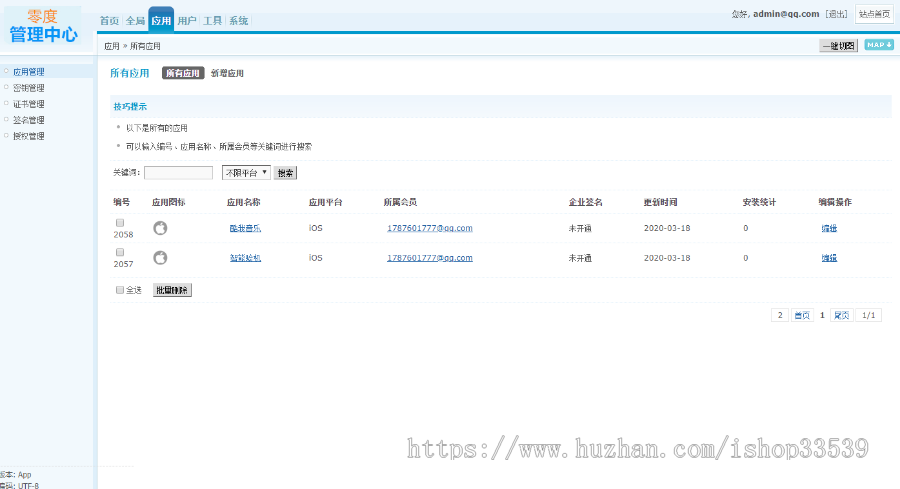This screenshot has width=900, height=489.
Task: Click the 零度管理中心 logo
Action: [42, 26]
